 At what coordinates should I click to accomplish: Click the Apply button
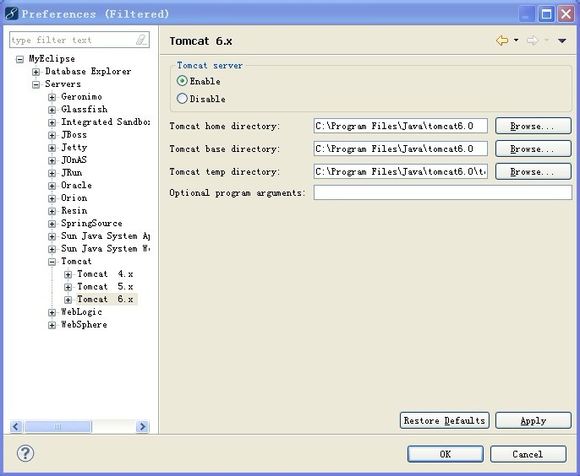click(x=533, y=421)
